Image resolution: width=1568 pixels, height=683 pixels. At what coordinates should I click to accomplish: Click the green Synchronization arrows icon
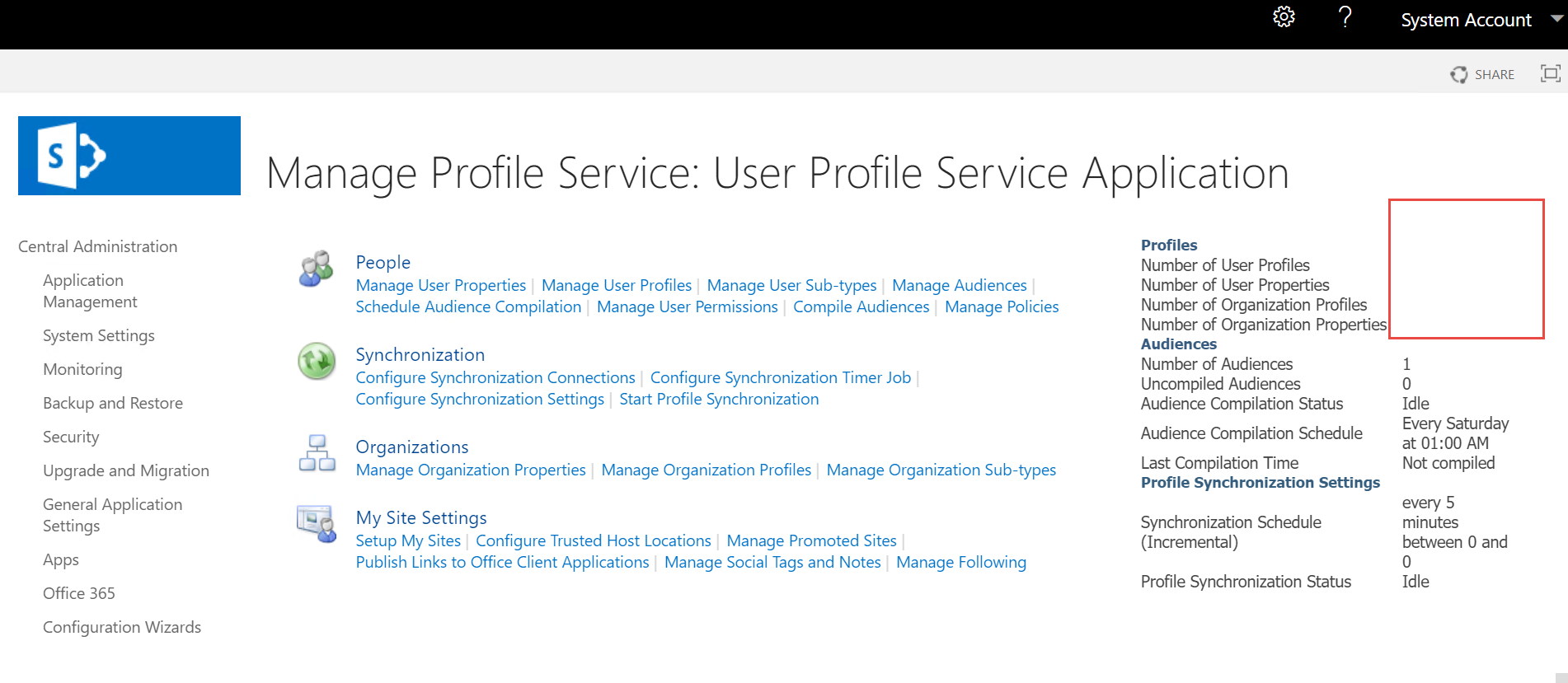(316, 362)
